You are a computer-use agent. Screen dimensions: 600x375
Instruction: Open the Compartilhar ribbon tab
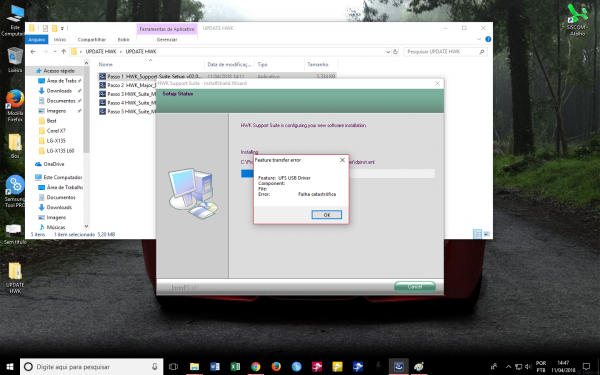click(92, 39)
